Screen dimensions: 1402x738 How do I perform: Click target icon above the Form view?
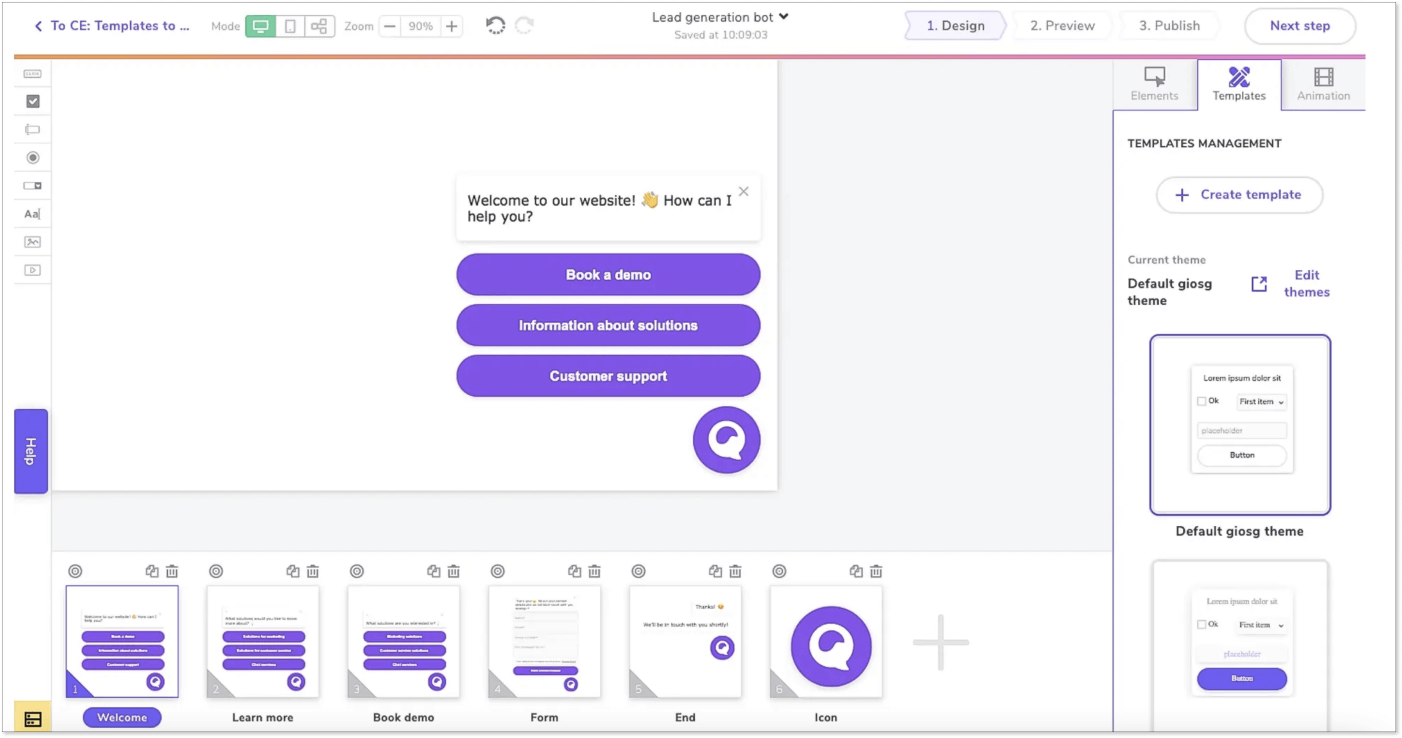[498, 571]
